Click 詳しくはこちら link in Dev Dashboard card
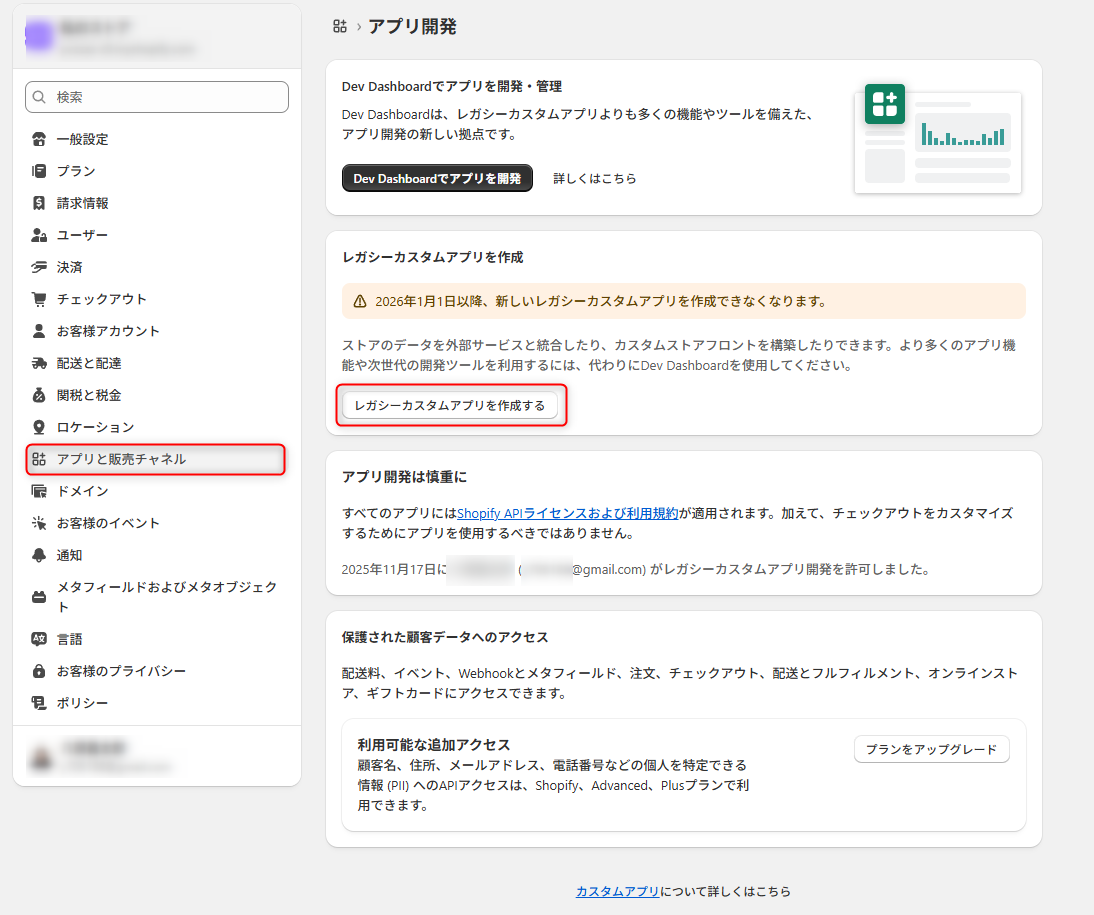1094x915 pixels. click(594, 179)
